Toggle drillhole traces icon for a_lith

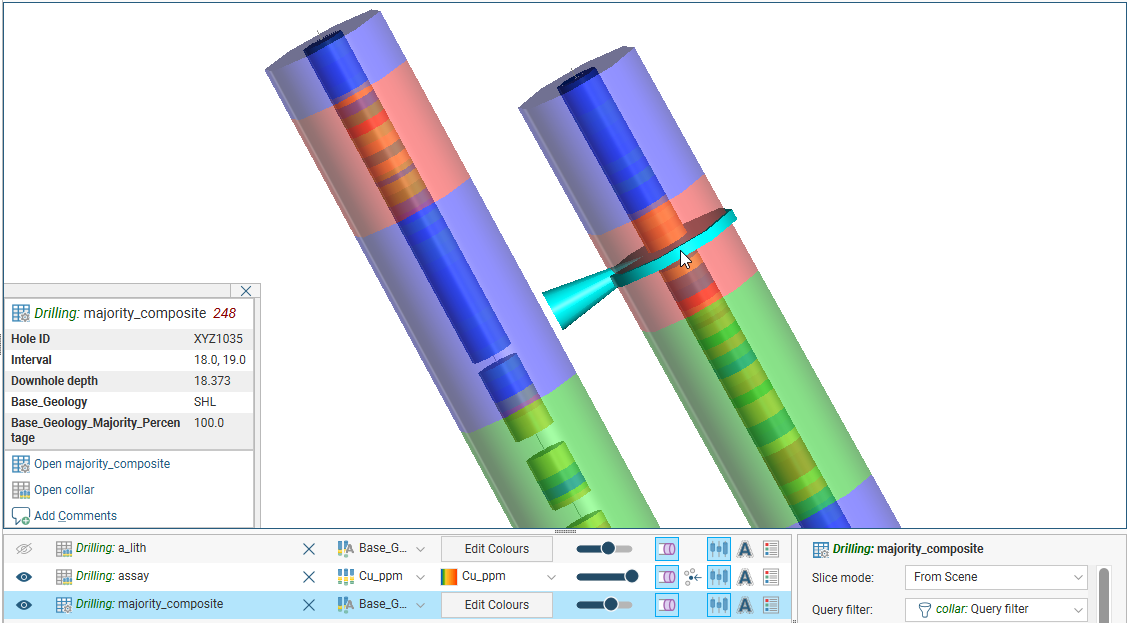click(719, 549)
